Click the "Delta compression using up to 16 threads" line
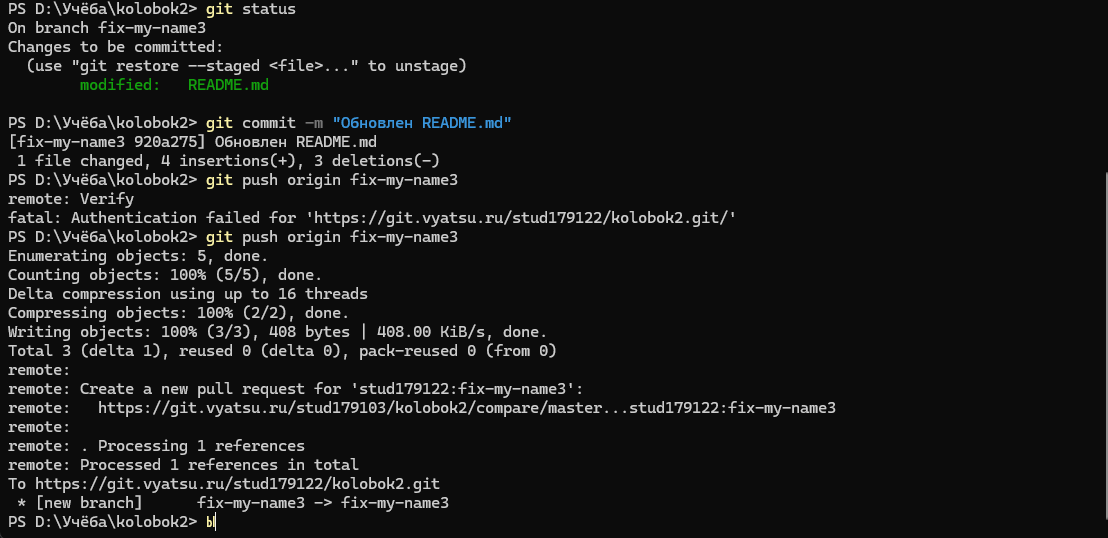This screenshot has width=1108, height=538. click(x=187, y=294)
